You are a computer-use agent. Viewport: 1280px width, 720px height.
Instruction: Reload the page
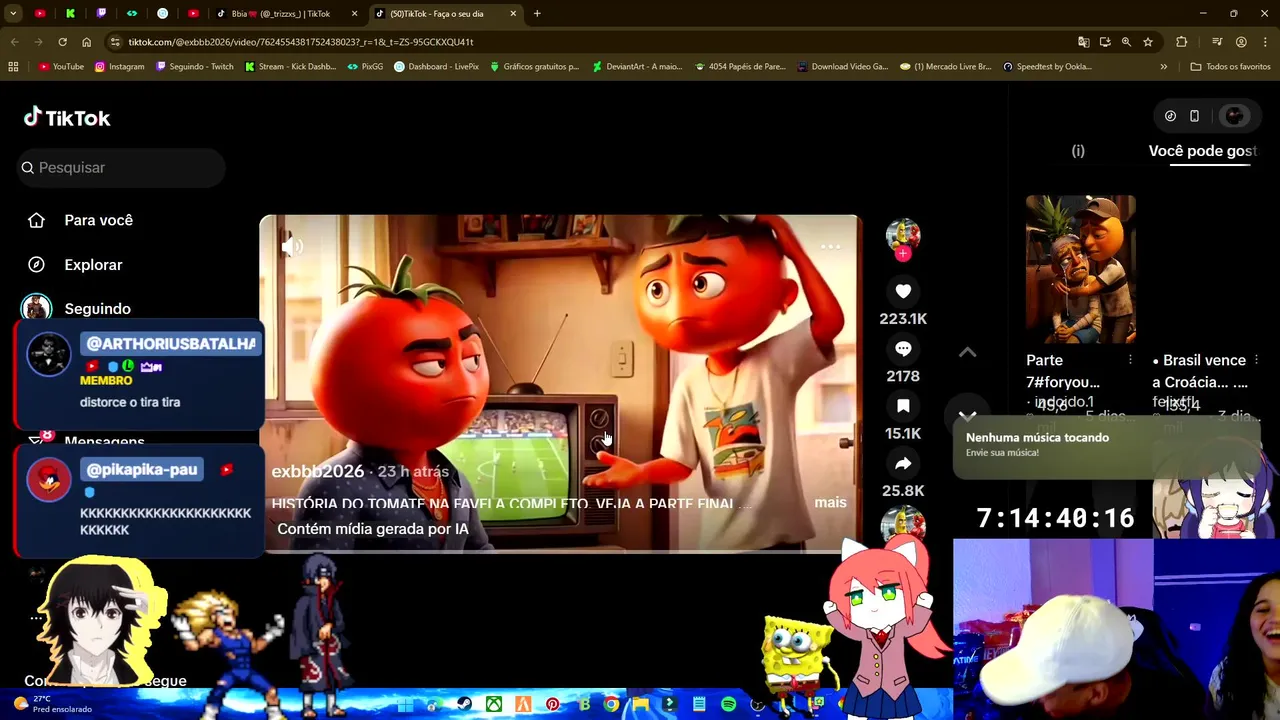(x=62, y=42)
